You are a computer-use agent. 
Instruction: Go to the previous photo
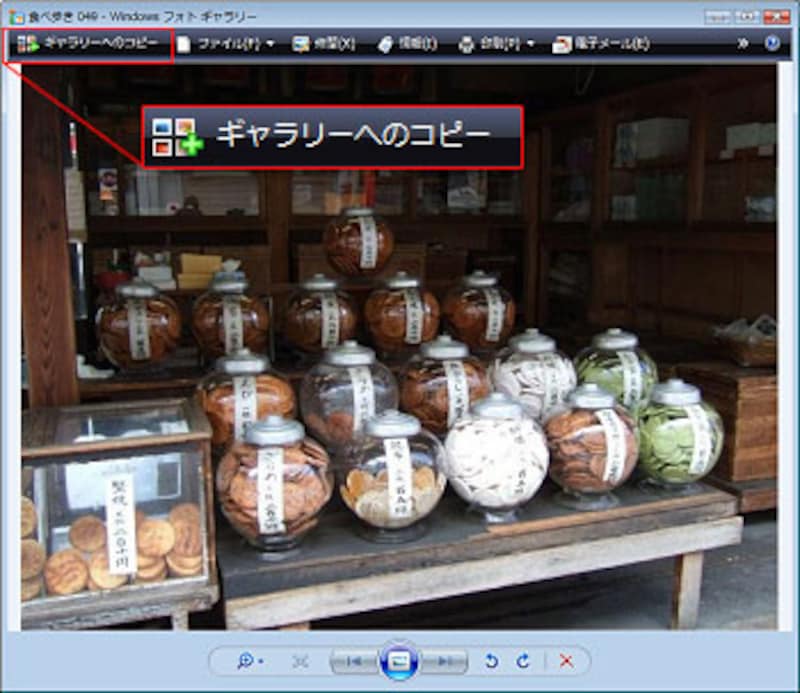pos(353,661)
